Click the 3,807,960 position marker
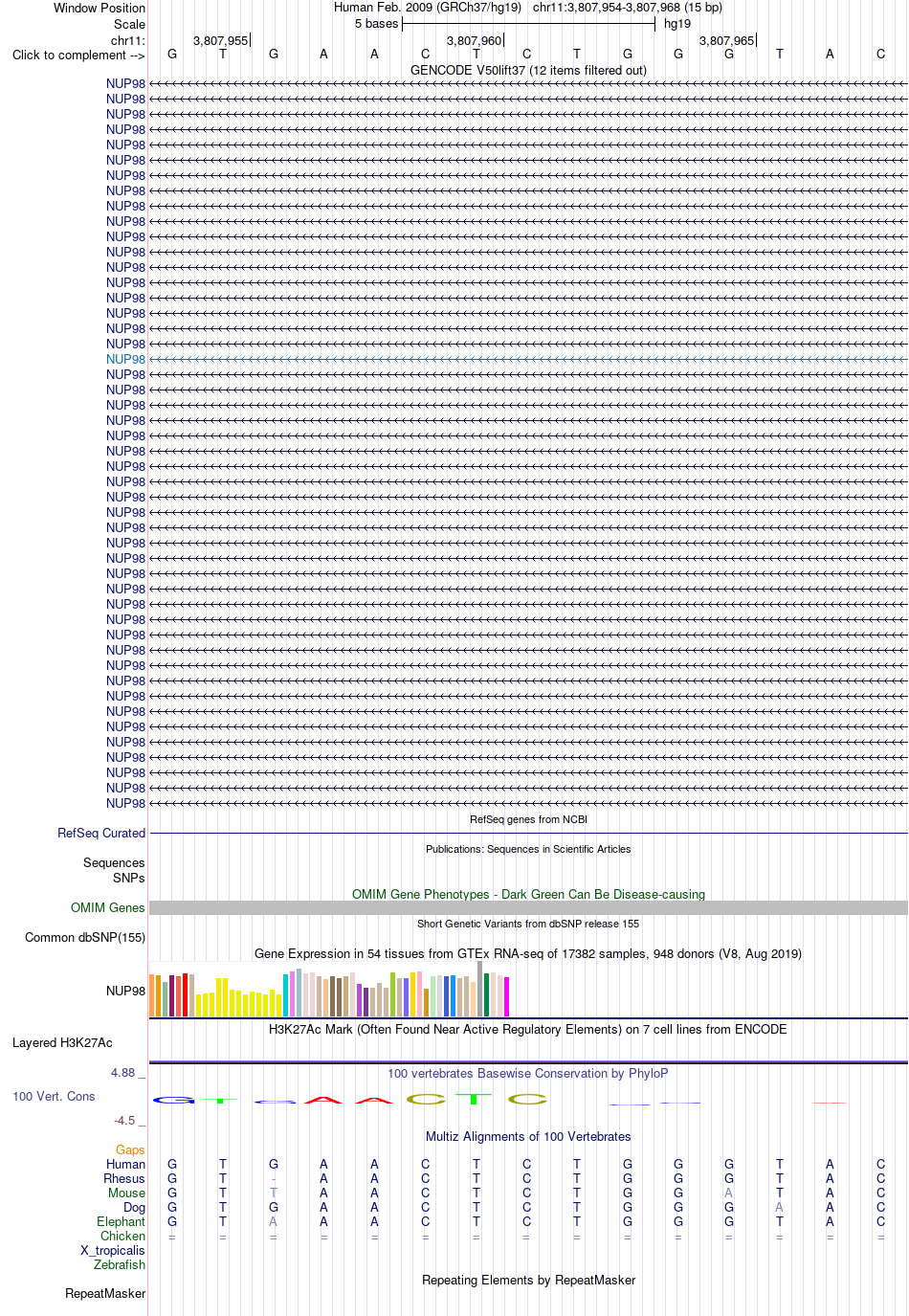This screenshot has width=909, height=1316. click(475, 41)
